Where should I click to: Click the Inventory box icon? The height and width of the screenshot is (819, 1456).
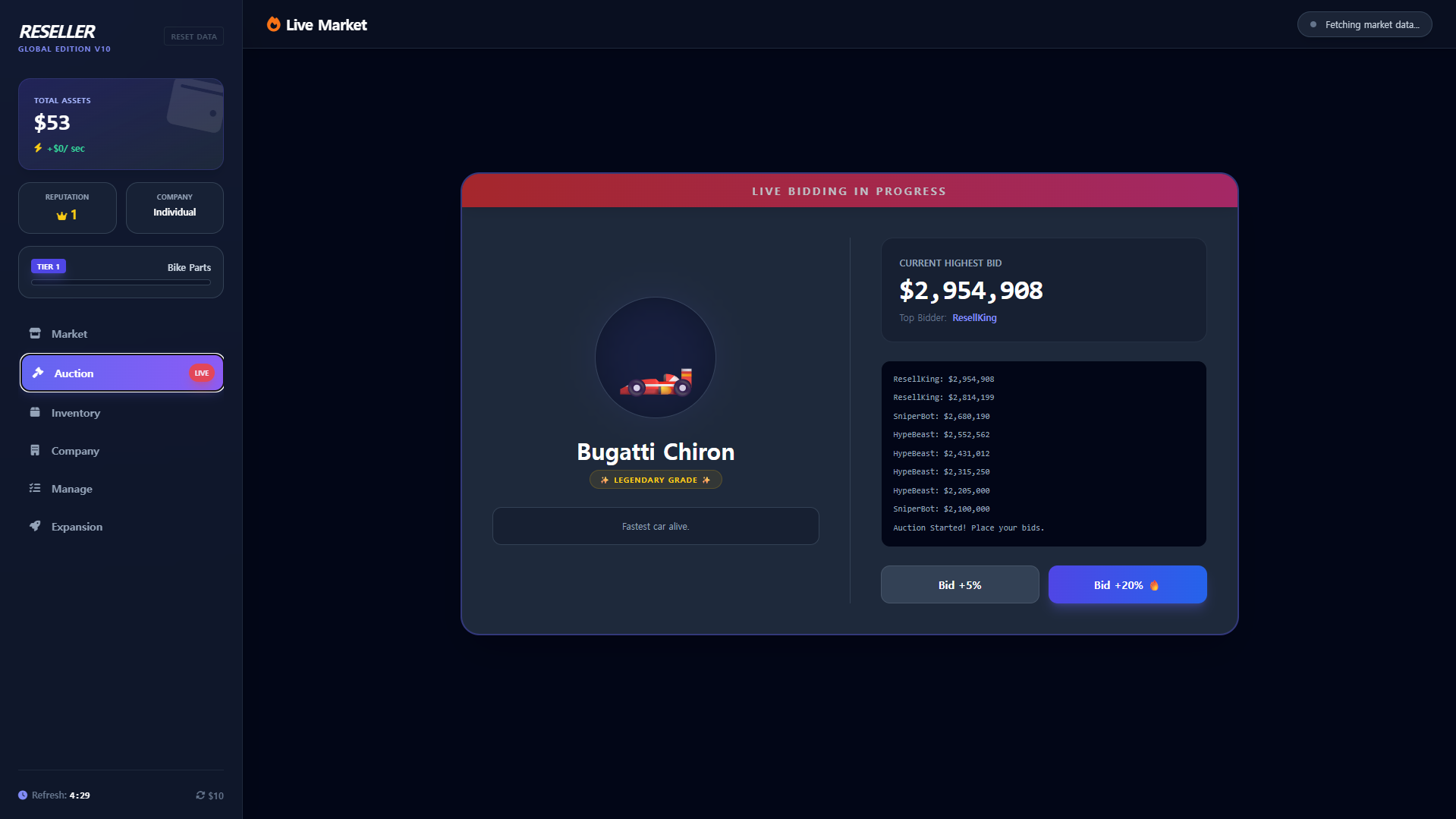tap(35, 412)
